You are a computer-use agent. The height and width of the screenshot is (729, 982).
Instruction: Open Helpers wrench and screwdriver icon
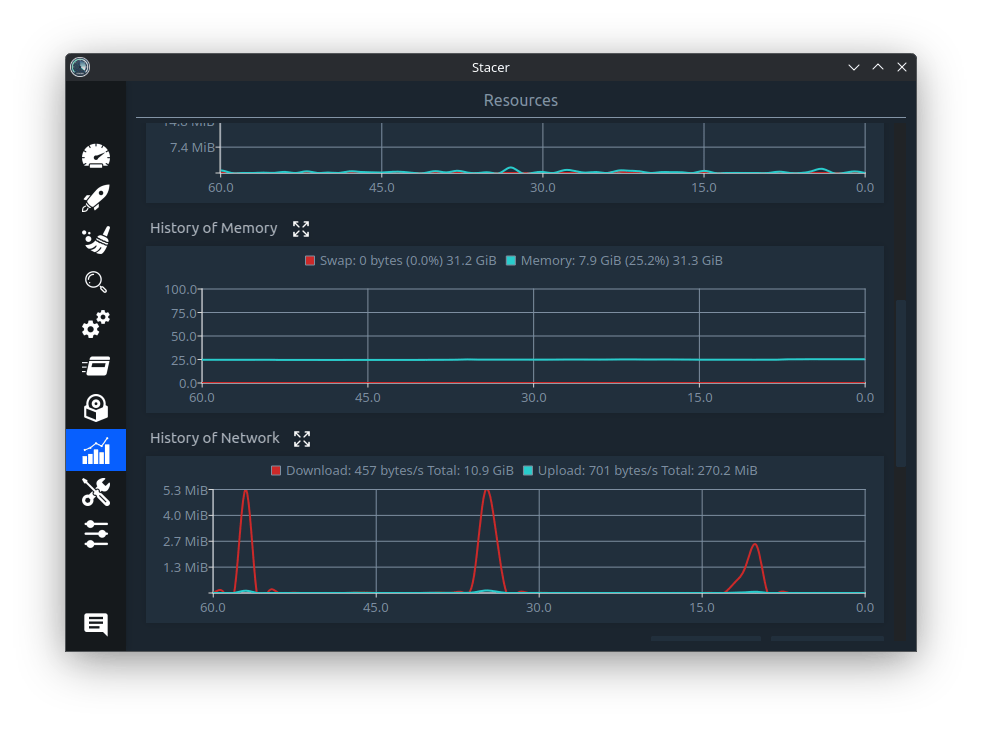coord(96,492)
